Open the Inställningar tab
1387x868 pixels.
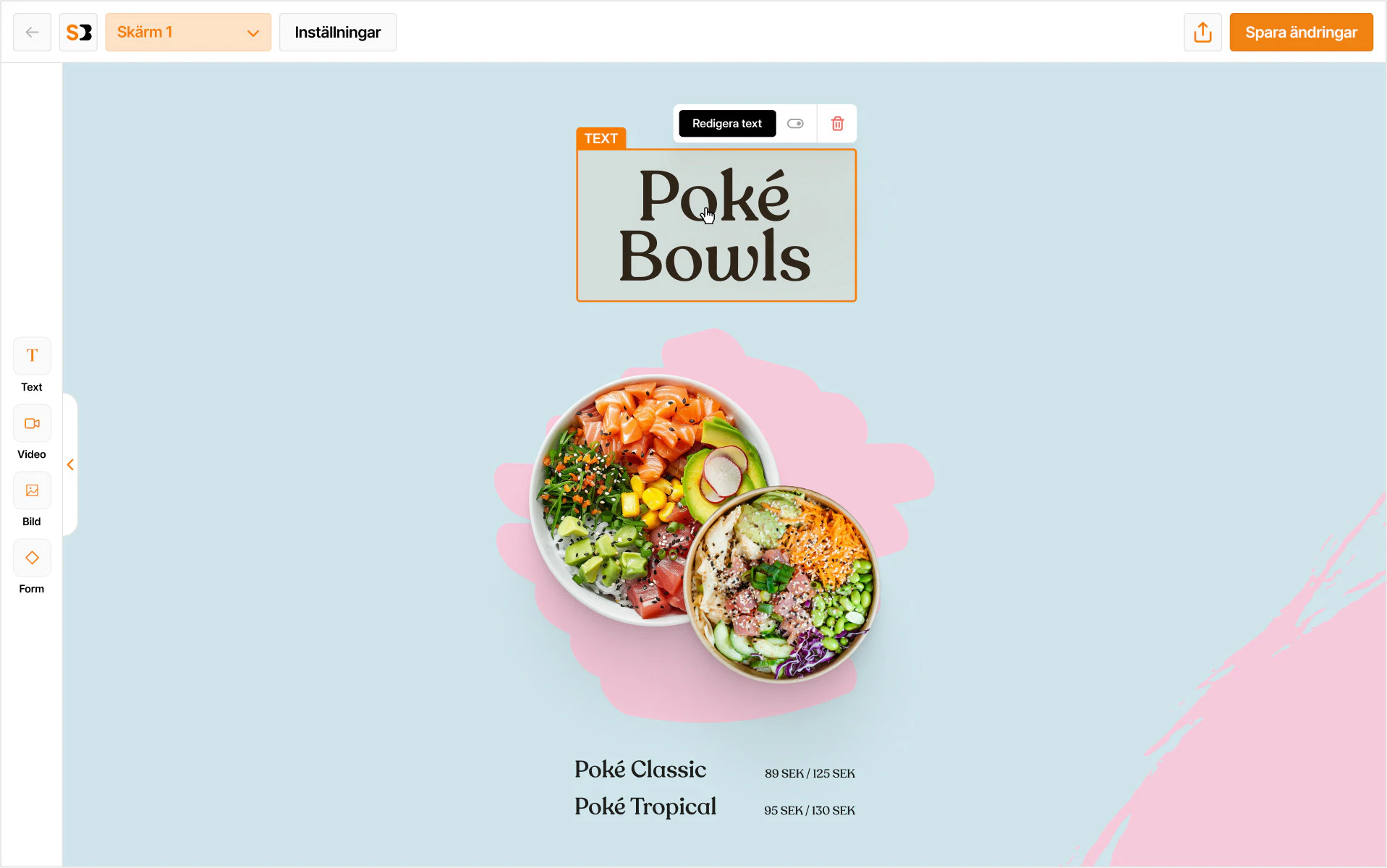pyautogui.click(x=338, y=32)
